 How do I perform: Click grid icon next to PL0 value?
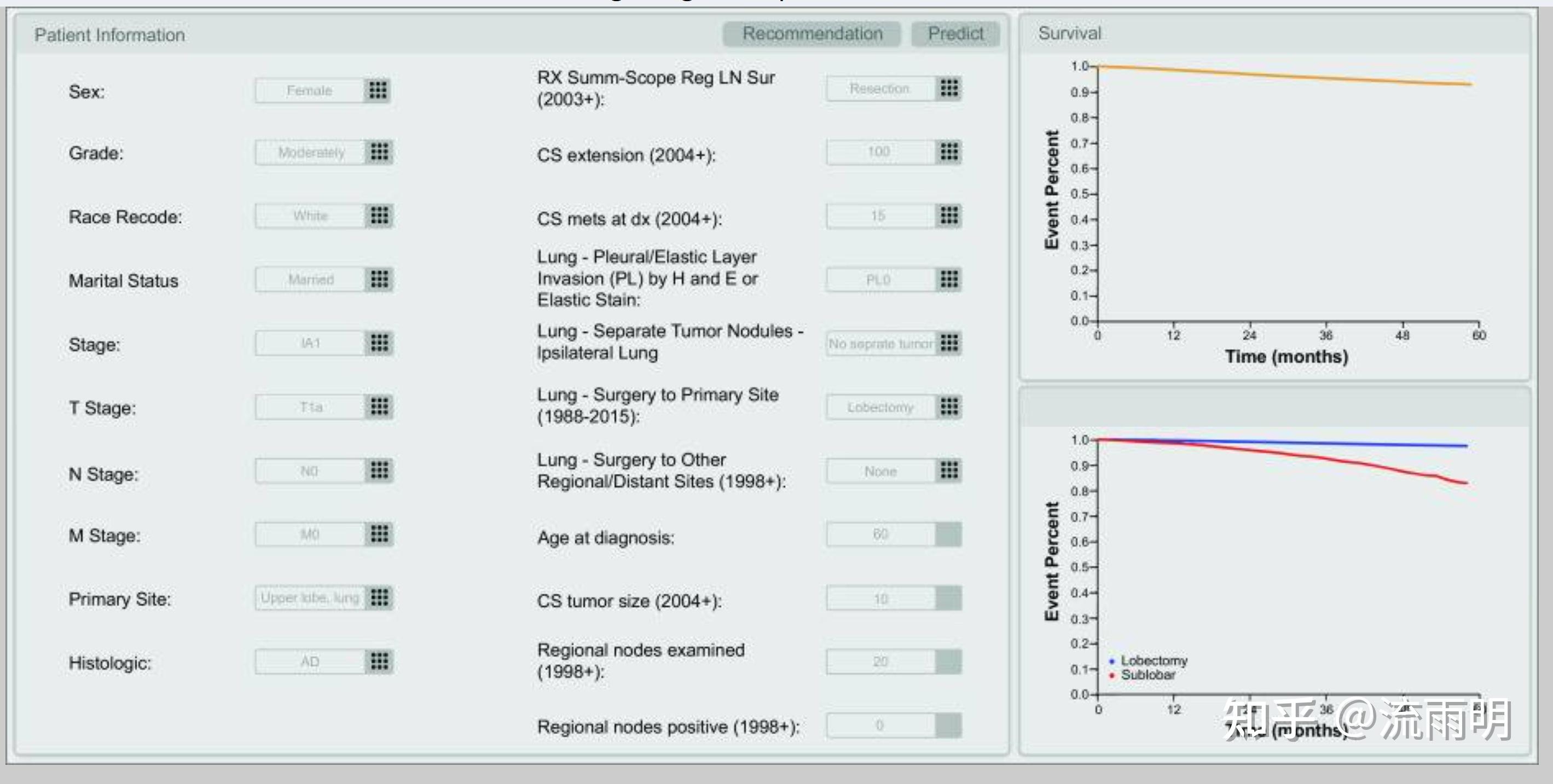(x=949, y=279)
